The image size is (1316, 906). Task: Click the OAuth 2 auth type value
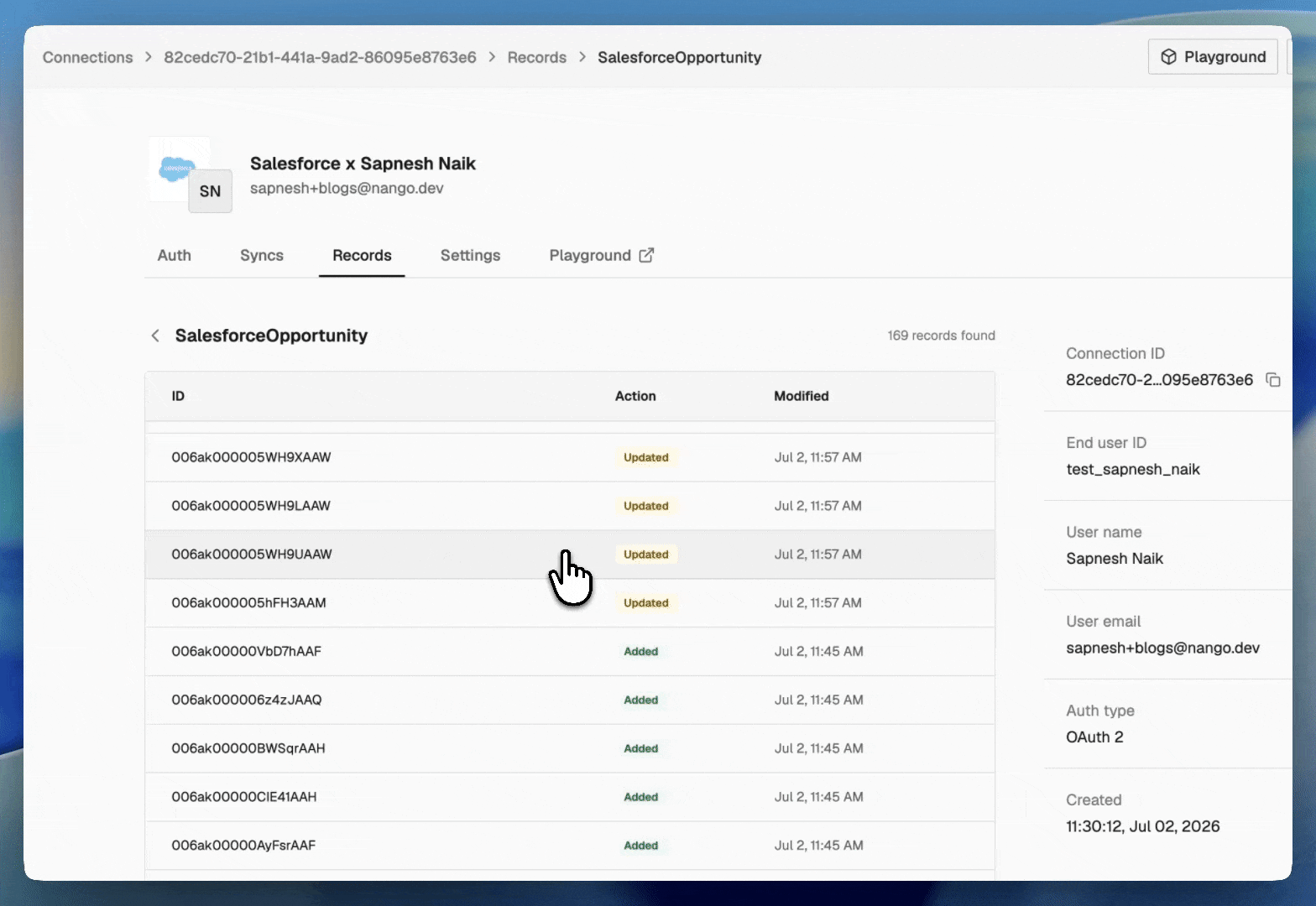1094,737
